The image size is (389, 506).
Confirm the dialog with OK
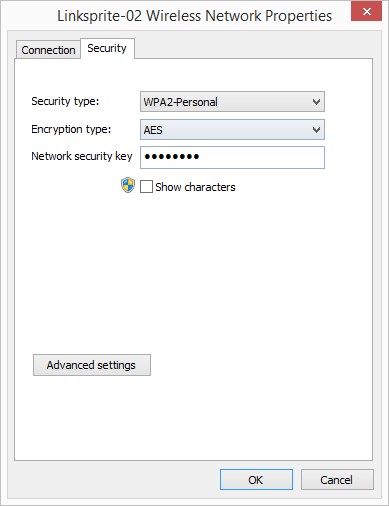pyautogui.click(x=256, y=480)
